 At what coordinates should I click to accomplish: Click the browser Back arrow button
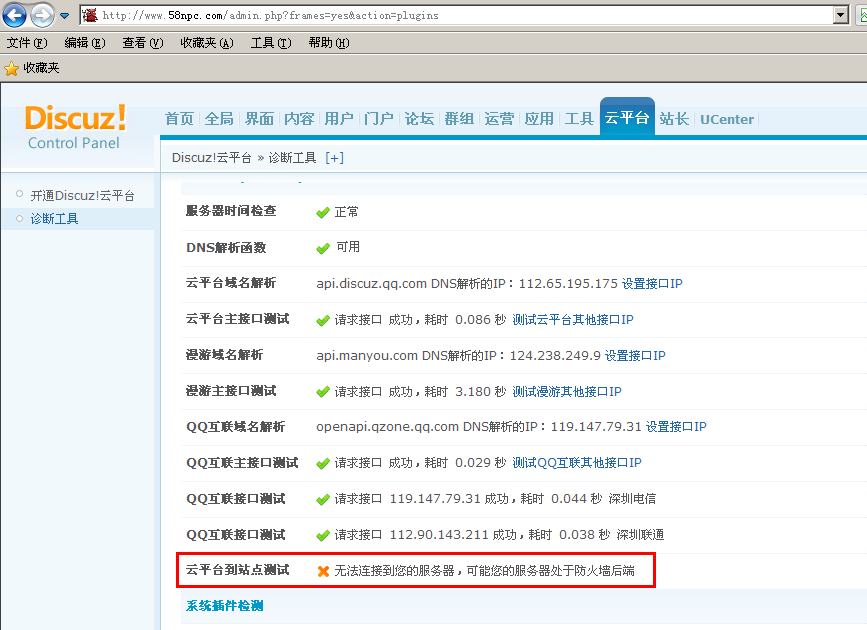point(14,15)
